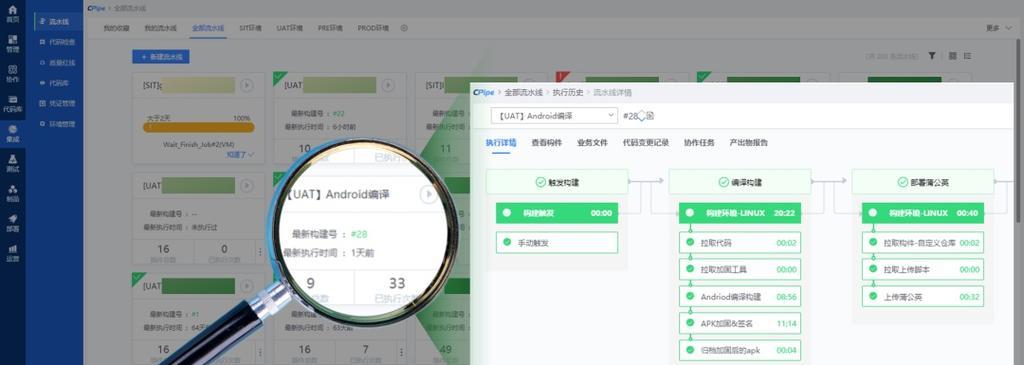Switch to list view icon

coord(967,56)
